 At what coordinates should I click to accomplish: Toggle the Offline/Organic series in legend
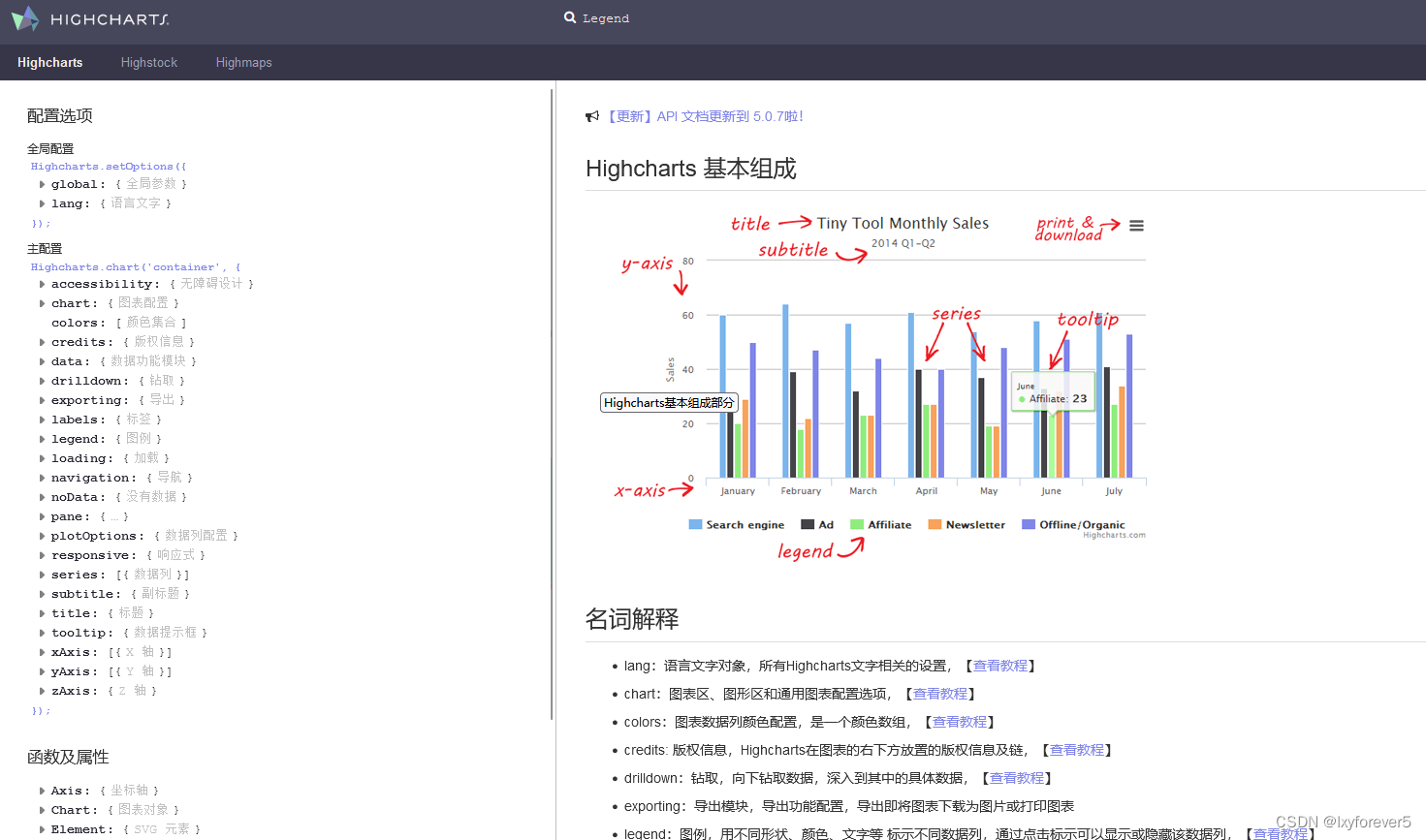(x=1073, y=524)
